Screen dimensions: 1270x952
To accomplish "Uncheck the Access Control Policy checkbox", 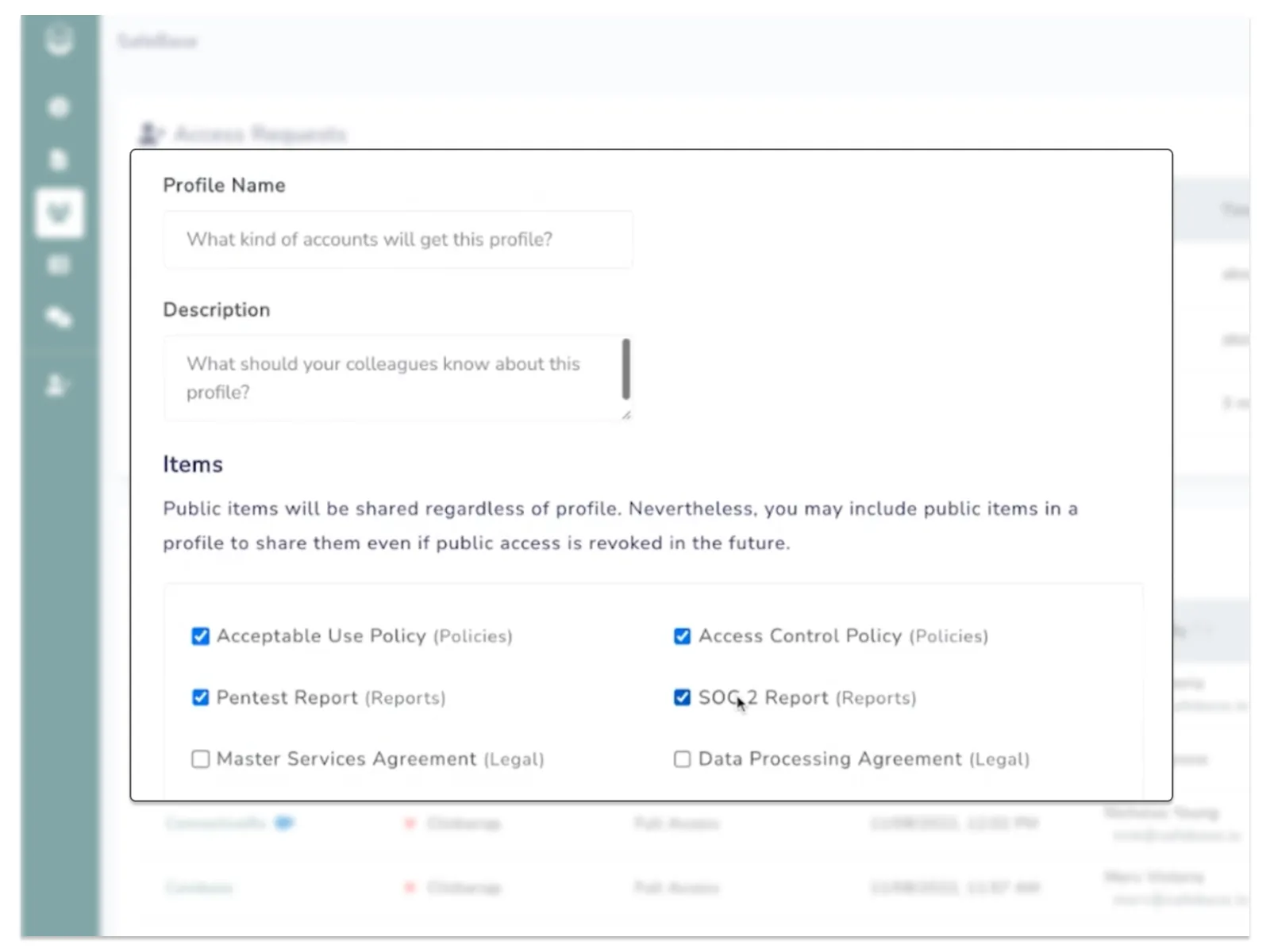I will [682, 636].
